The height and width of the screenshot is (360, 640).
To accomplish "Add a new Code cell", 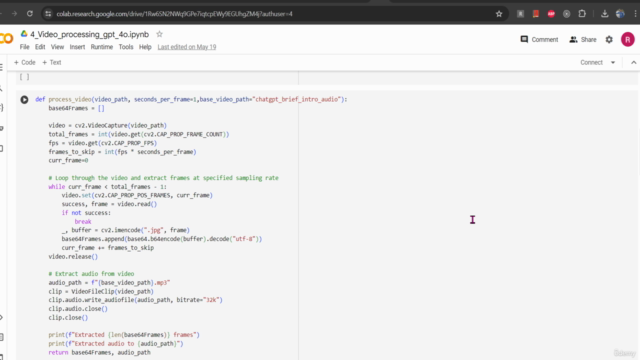I will coord(25,62).
